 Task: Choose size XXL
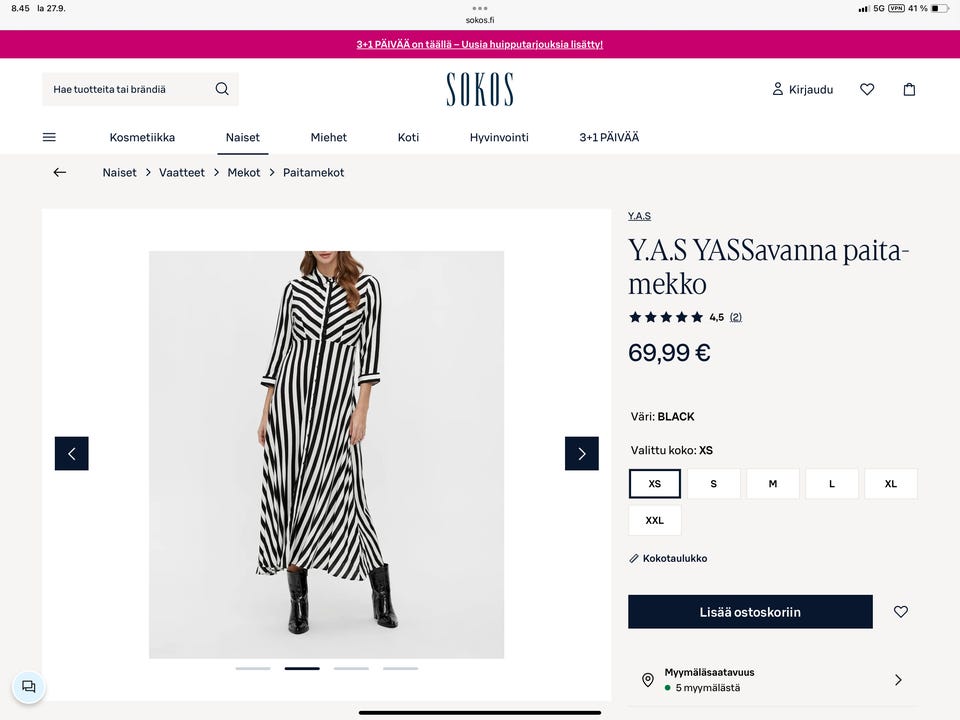tap(654, 520)
